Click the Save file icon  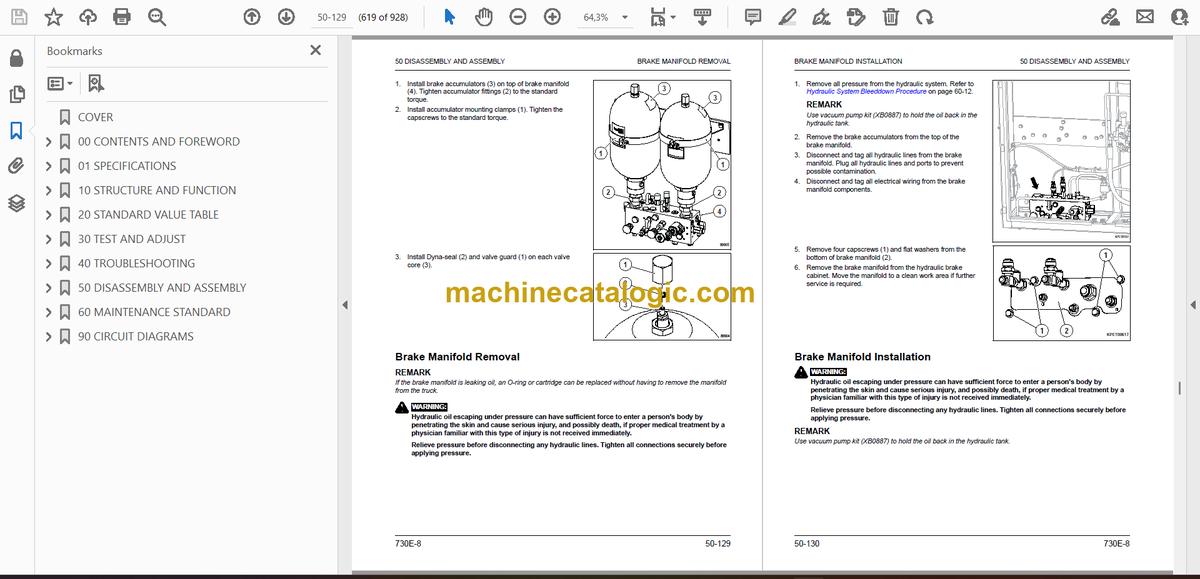(x=19, y=17)
